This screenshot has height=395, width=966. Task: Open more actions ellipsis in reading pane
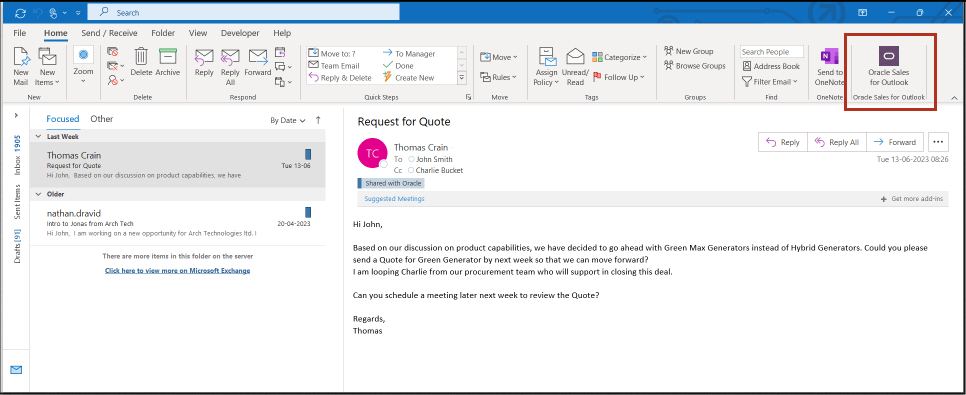click(938, 142)
